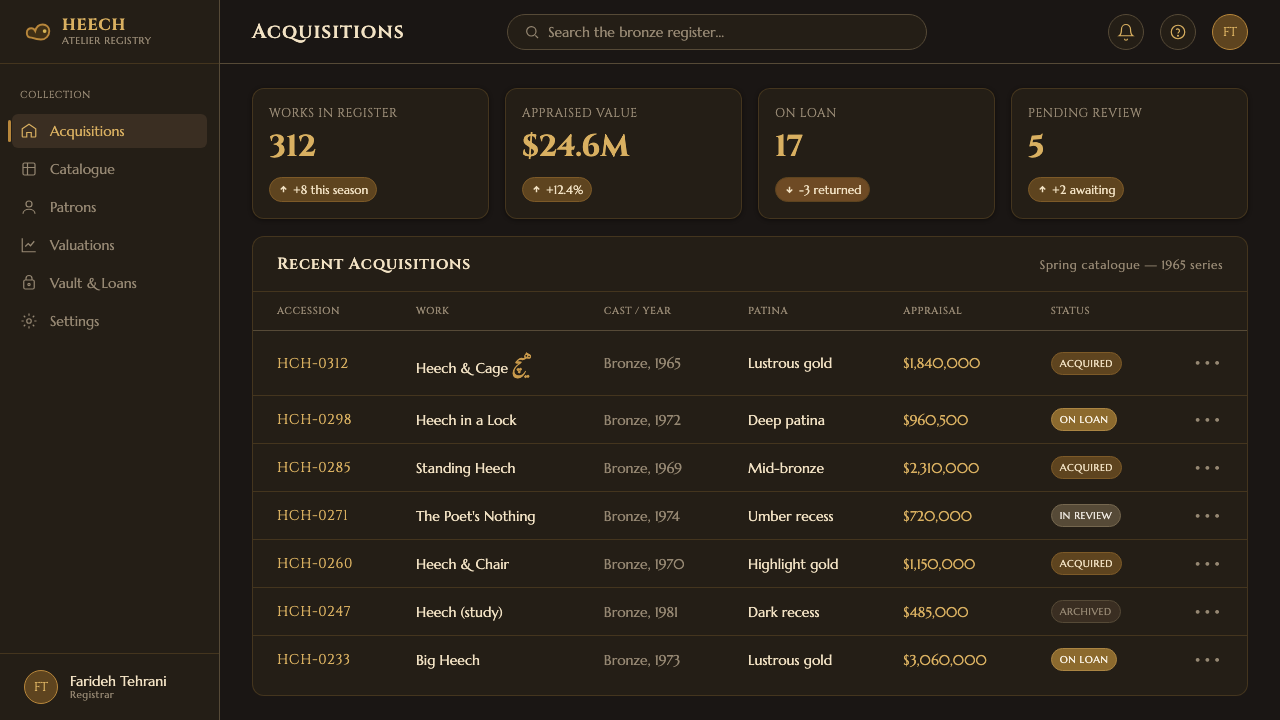Screen dimensions: 1280x720
Task: Click the IN REVIEW status badge
Action: pos(1085,516)
